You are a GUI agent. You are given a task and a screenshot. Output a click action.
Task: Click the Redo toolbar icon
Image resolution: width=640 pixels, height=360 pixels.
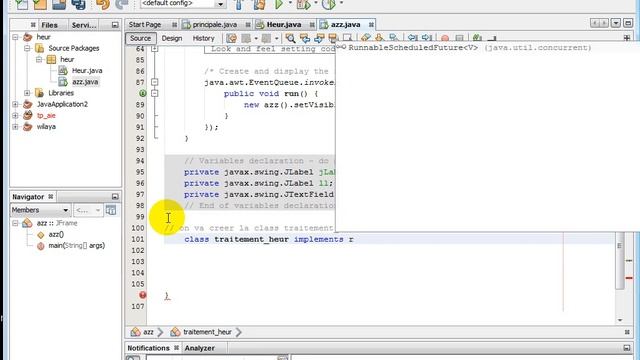pyautogui.click(x=121, y=4)
